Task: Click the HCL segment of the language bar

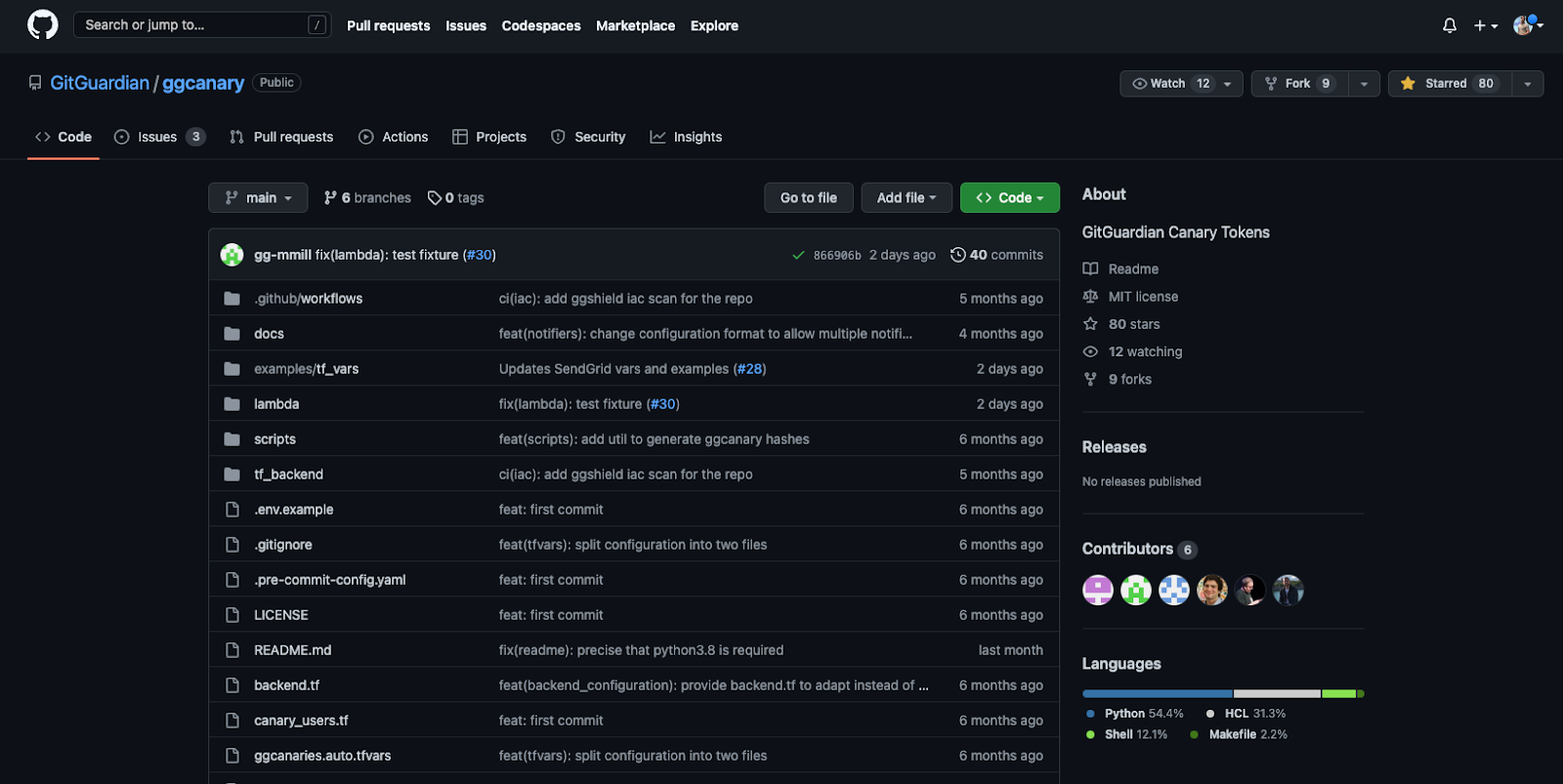Action: click(x=1278, y=694)
